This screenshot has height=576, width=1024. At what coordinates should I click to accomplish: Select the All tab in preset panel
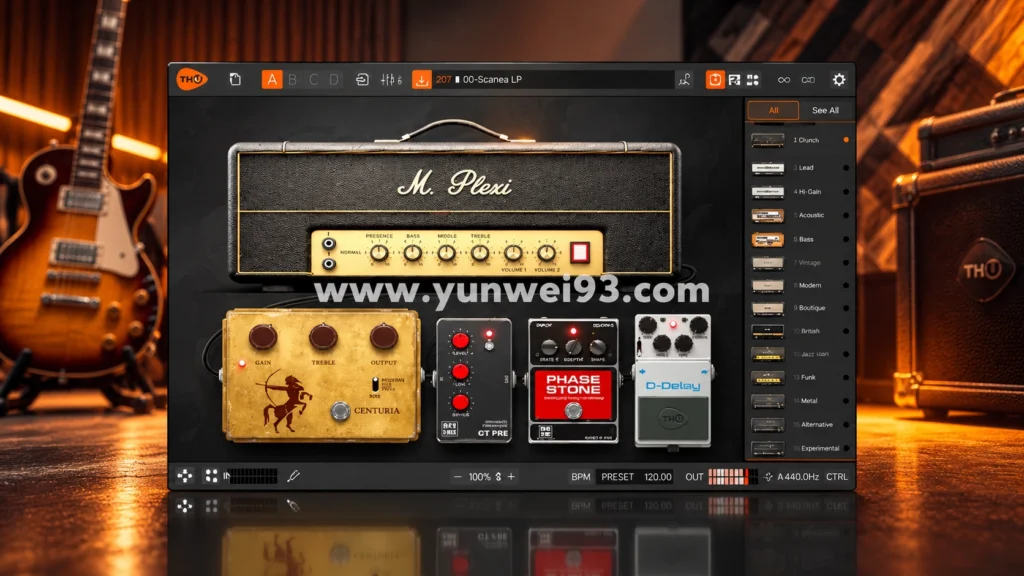773,110
